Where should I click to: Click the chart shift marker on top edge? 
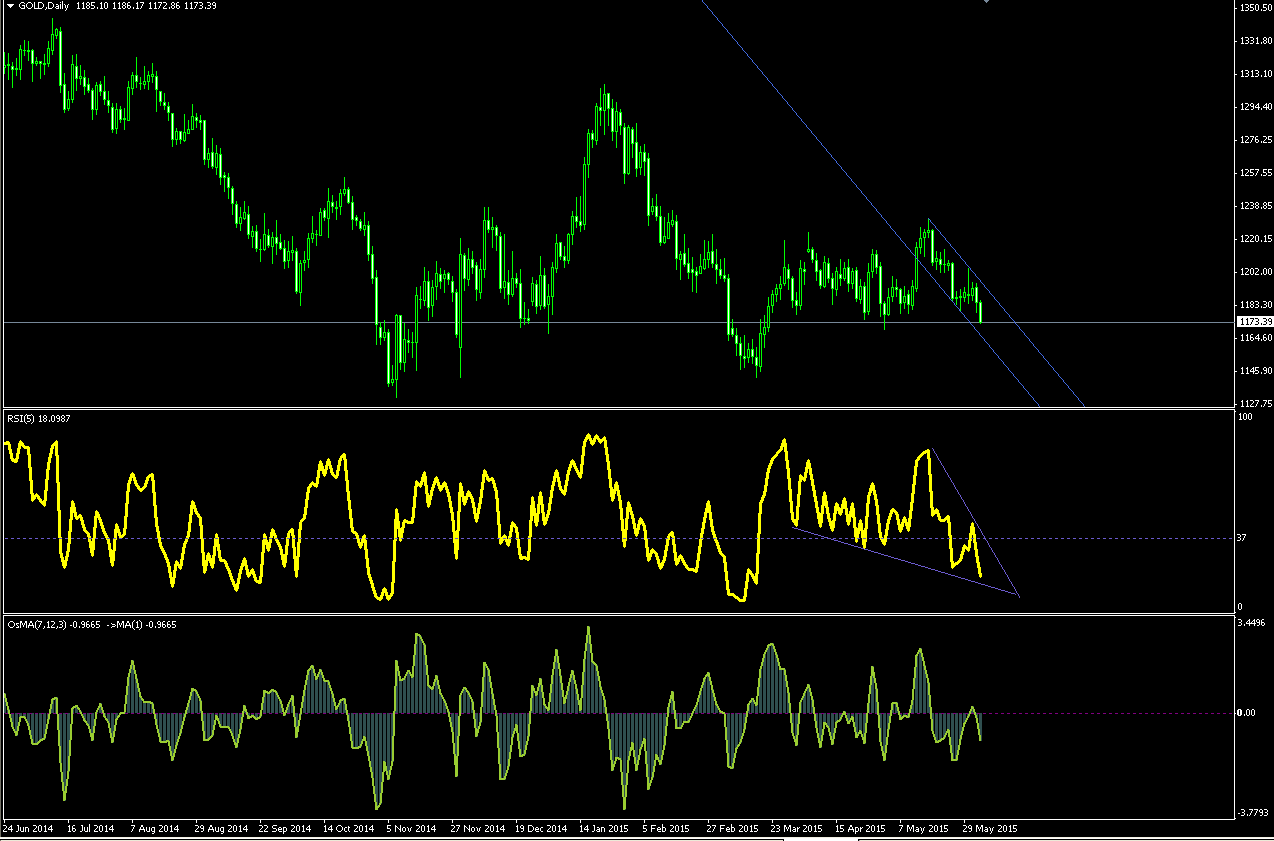986,2
